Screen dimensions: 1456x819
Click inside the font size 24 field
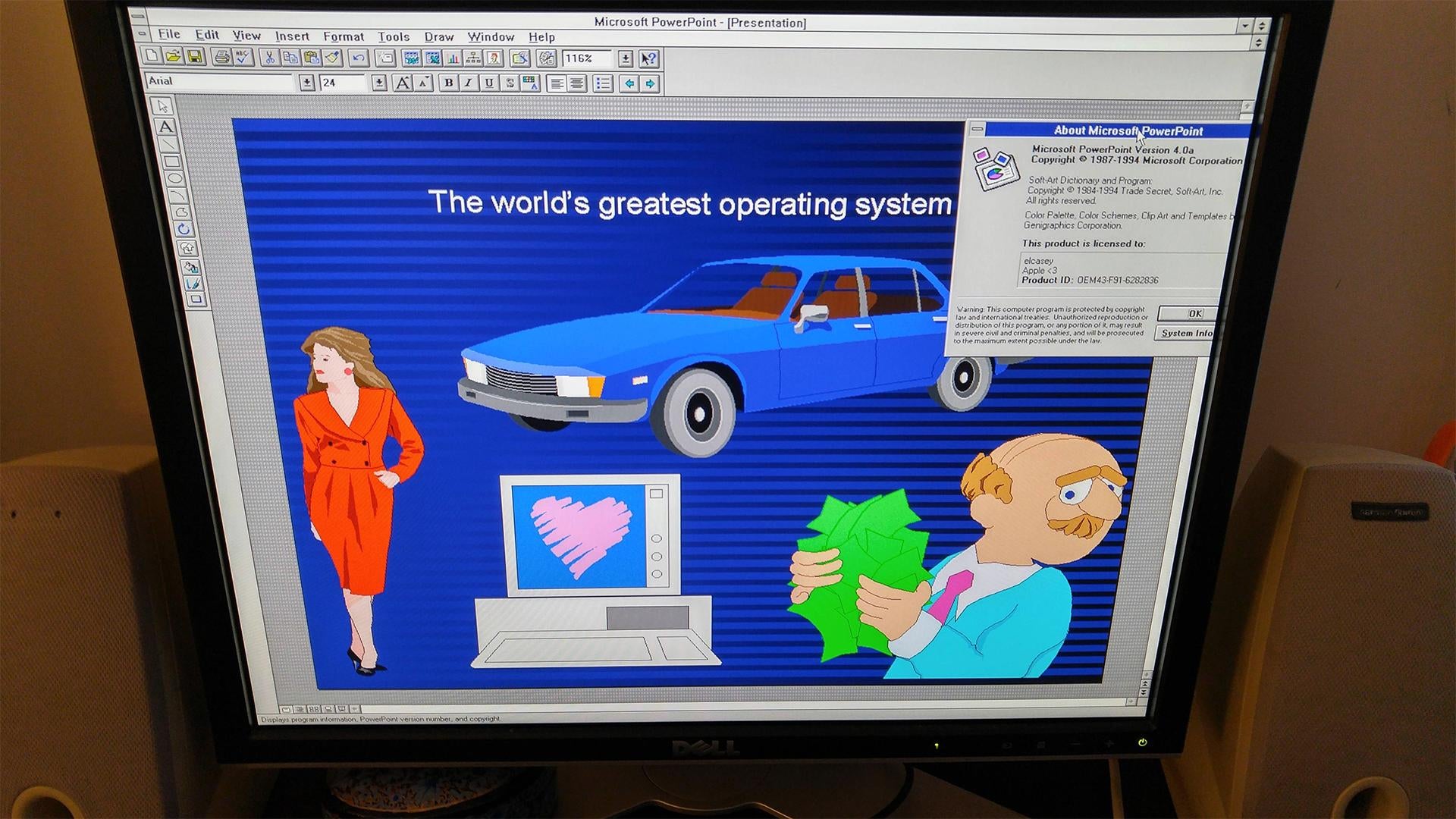[343, 83]
